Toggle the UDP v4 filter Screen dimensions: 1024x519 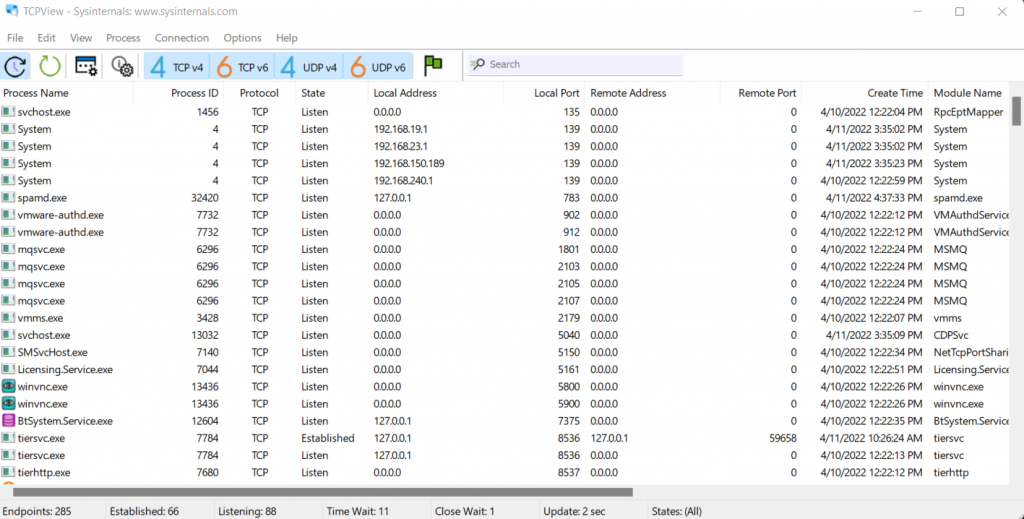pos(309,66)
